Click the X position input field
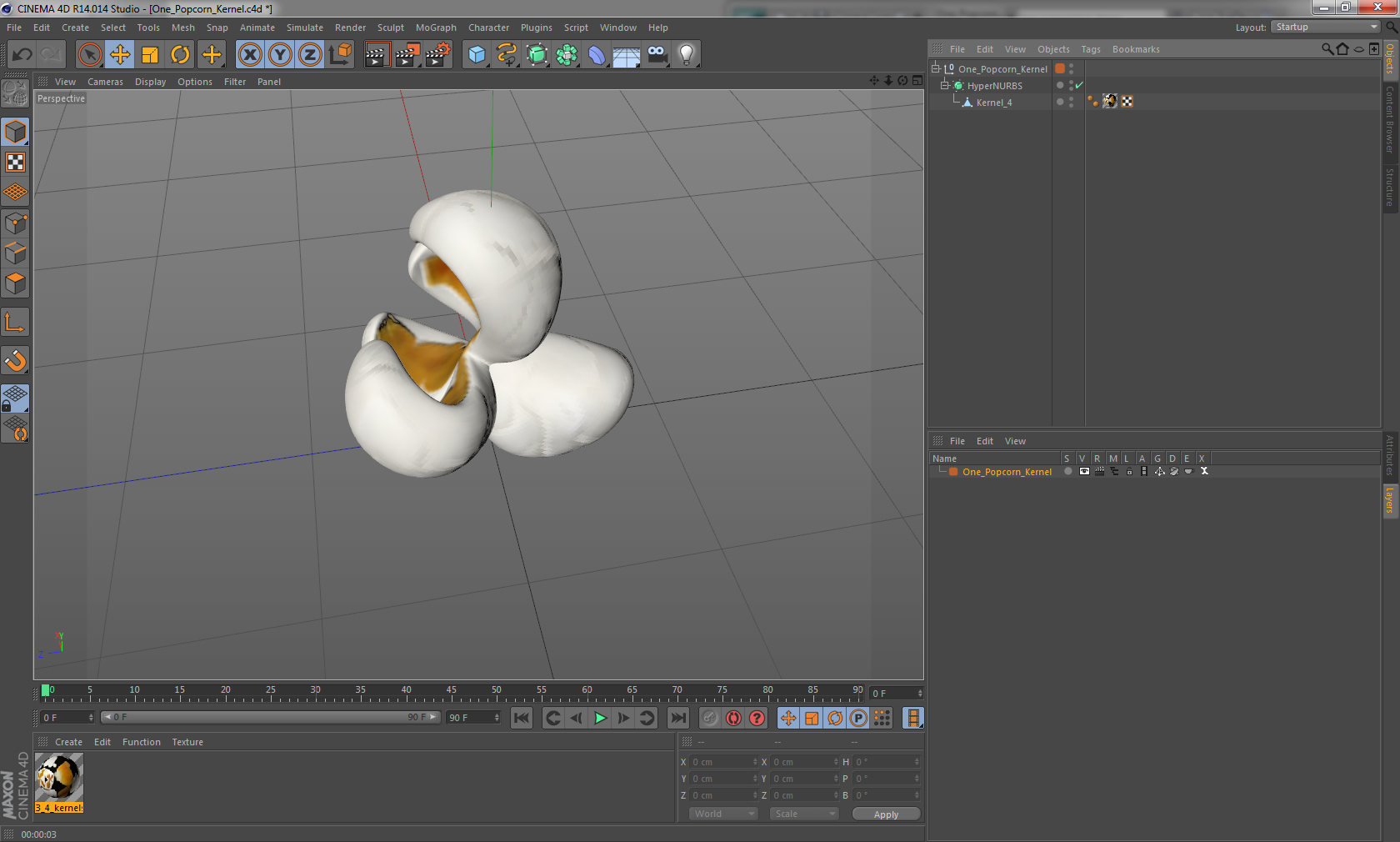1400x842 pixels. click(x=723, y=762)
